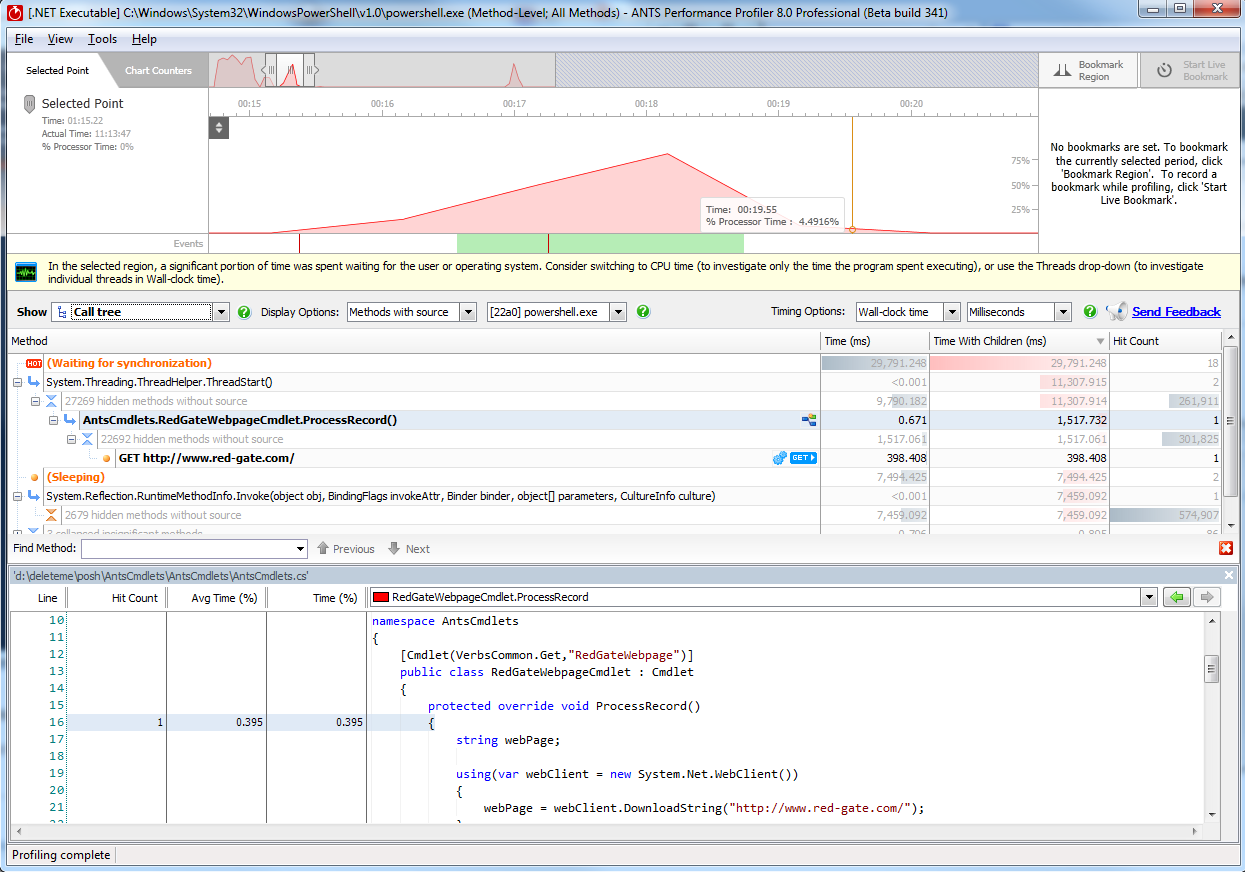Click the green region in the Events bar
1245x872 pixels.
click(600, 243)
